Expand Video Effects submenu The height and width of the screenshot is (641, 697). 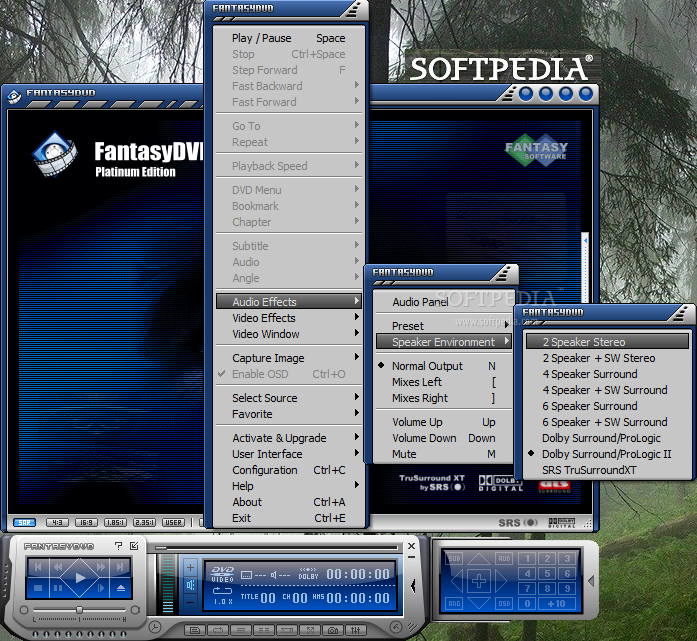[289, 318]
